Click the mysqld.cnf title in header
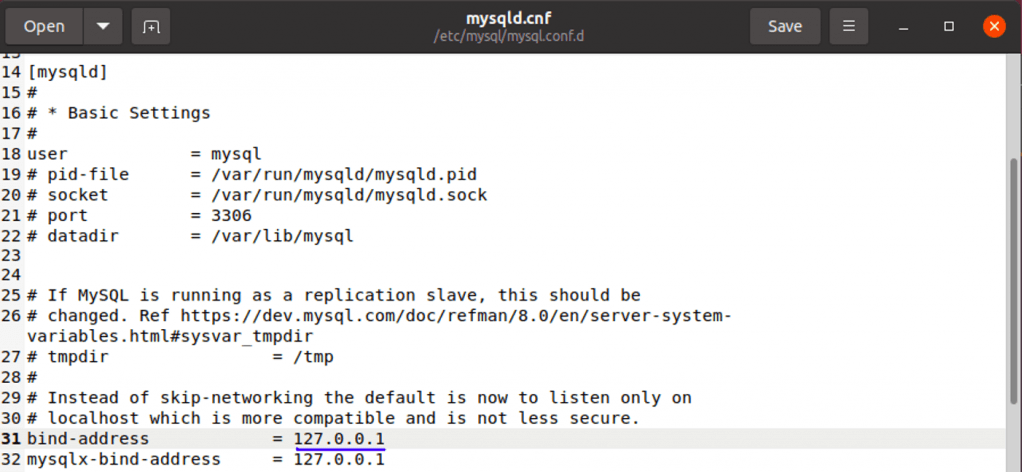The width and height of the screenshot is (1024, 472). [x=510, y=18]
